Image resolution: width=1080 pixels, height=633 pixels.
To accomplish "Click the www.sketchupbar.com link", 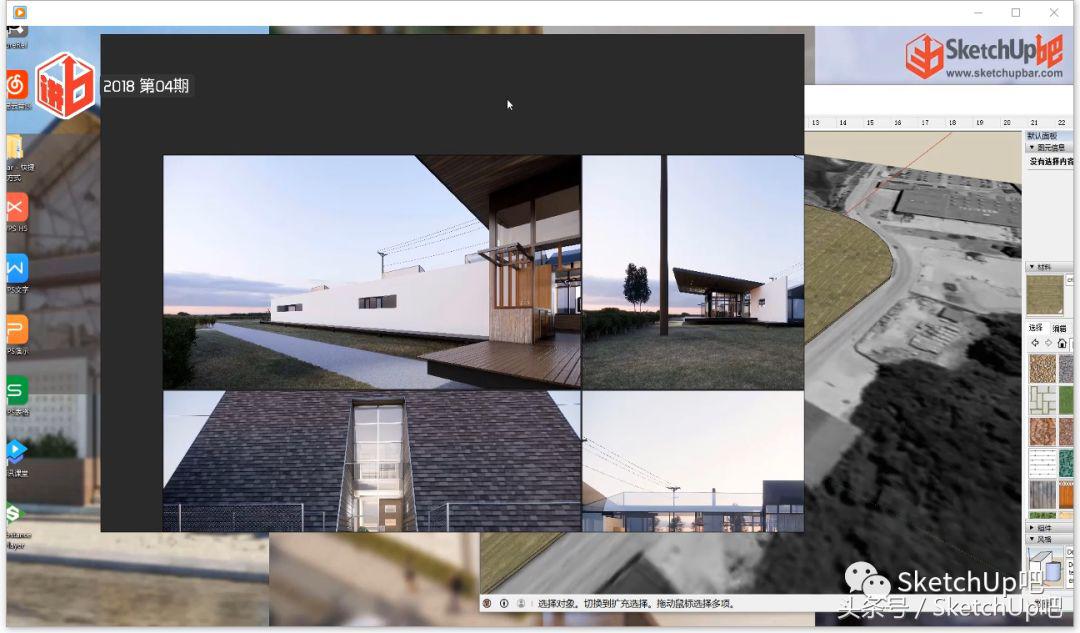I will point(1004,73).
